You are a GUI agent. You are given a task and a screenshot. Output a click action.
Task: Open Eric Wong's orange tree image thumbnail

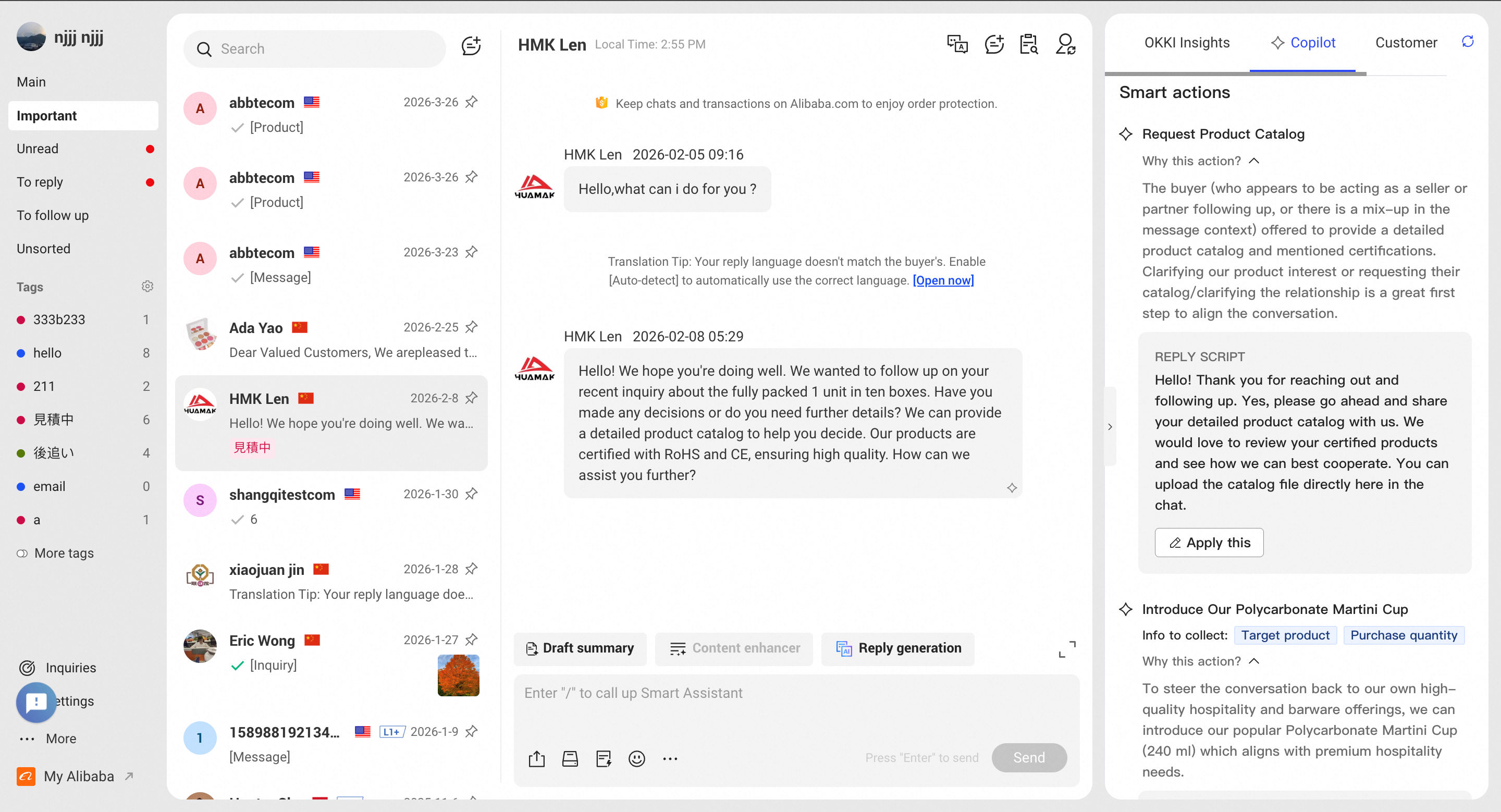click(x=458, y=675)
